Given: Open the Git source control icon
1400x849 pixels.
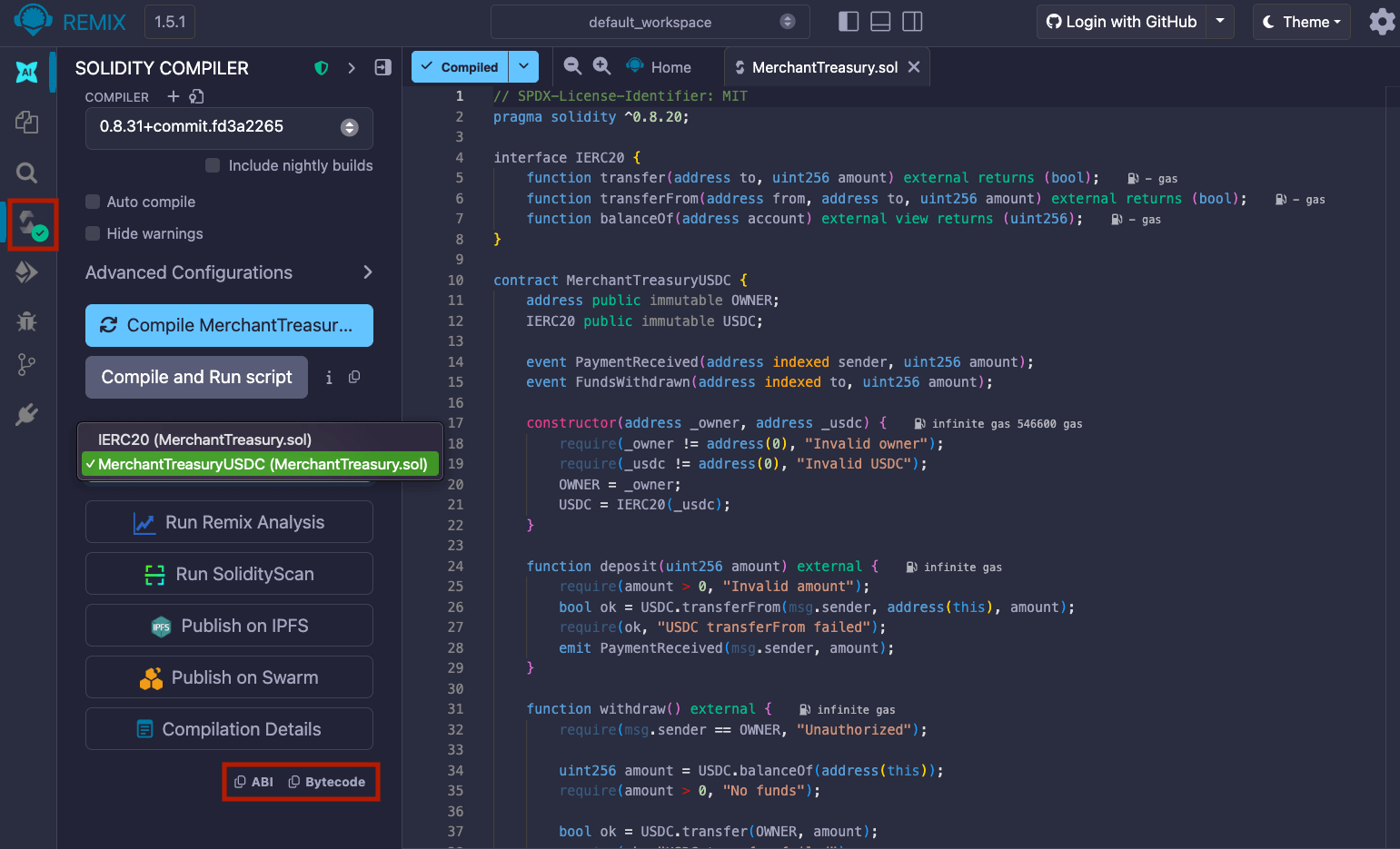Looking at the screenshot, I should [26, 365].
